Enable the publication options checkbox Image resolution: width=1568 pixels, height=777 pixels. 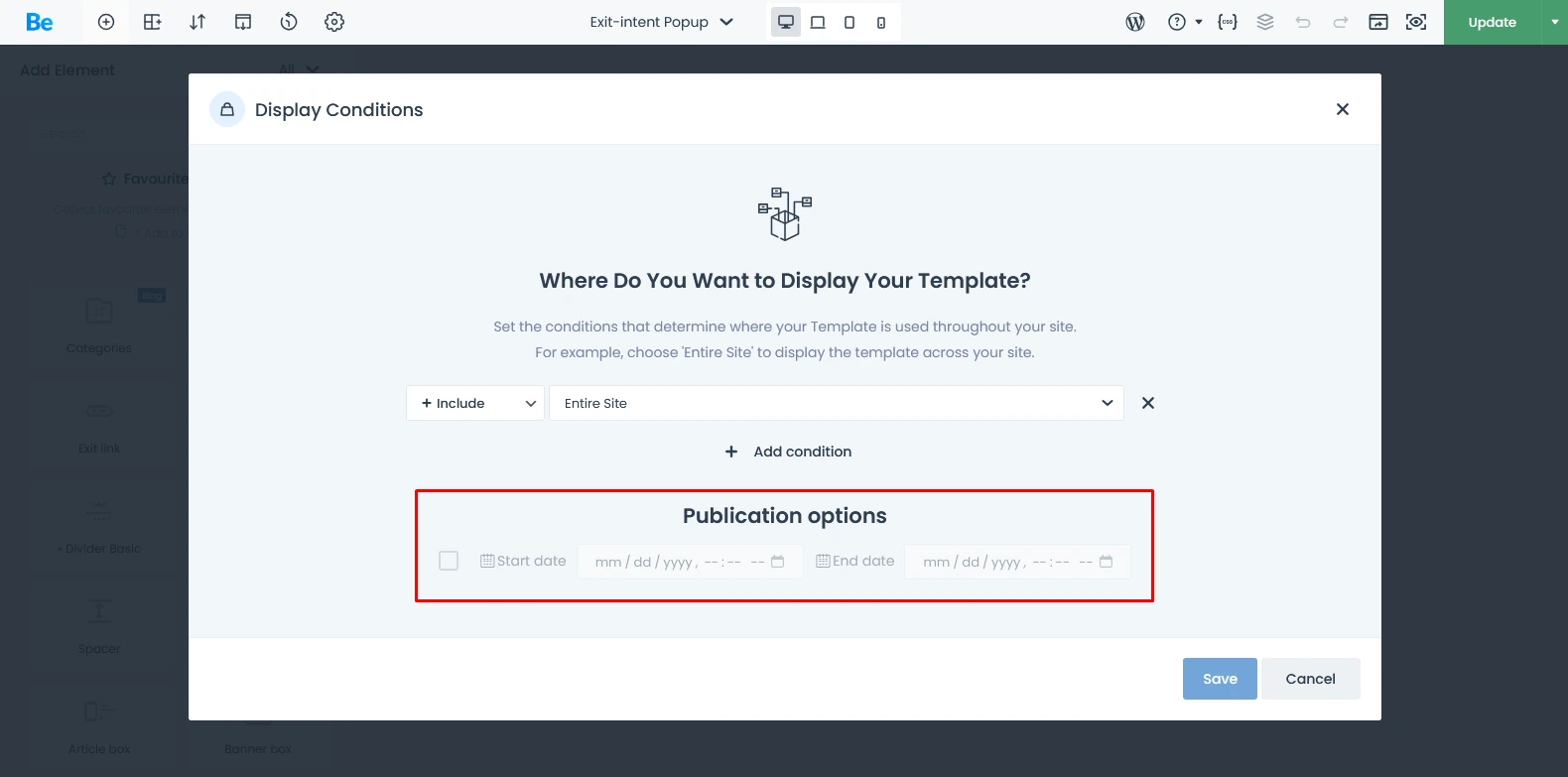449,561
